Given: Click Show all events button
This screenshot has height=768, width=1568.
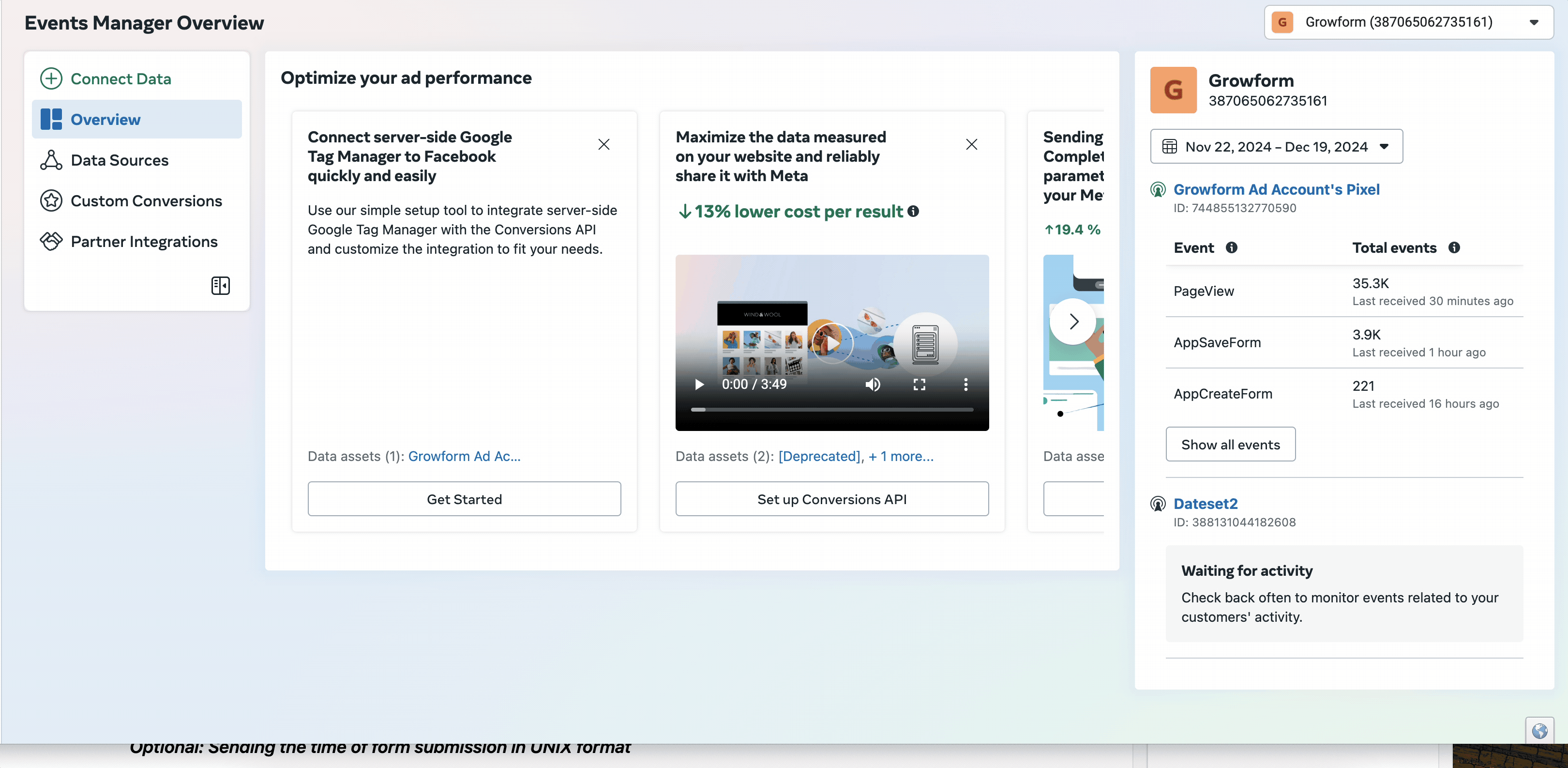Looking at the screenshot, I should pos(1230,444).
